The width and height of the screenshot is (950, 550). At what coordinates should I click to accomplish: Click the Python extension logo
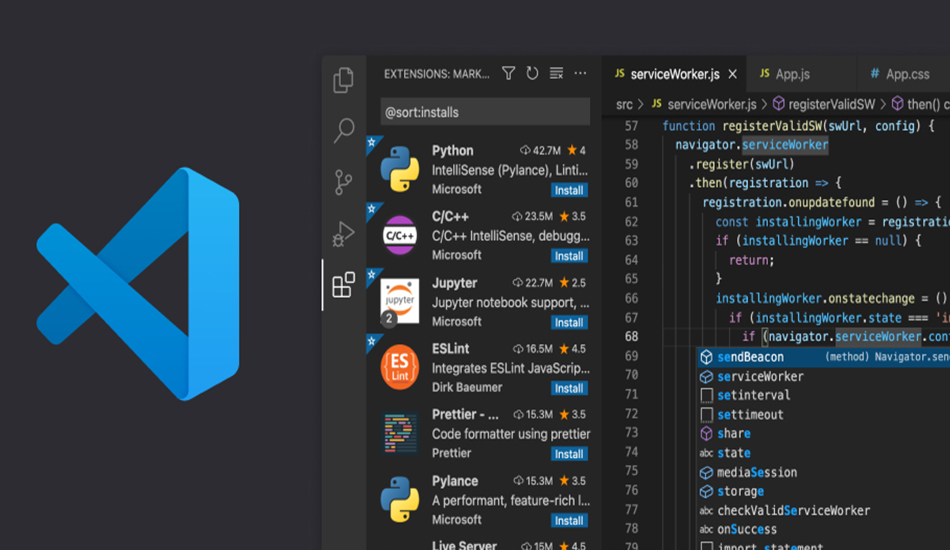[x=400, y=169]
